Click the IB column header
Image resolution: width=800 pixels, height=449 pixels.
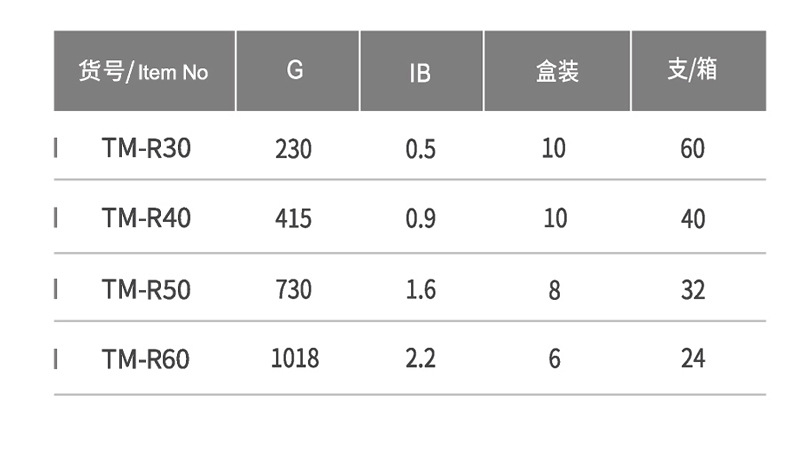[x=420, y=72]
